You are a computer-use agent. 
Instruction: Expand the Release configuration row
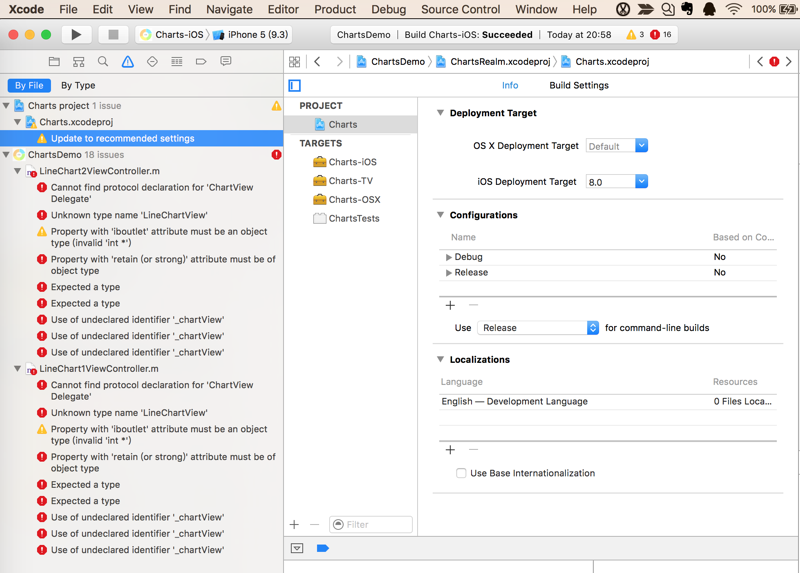pos(448,272)
